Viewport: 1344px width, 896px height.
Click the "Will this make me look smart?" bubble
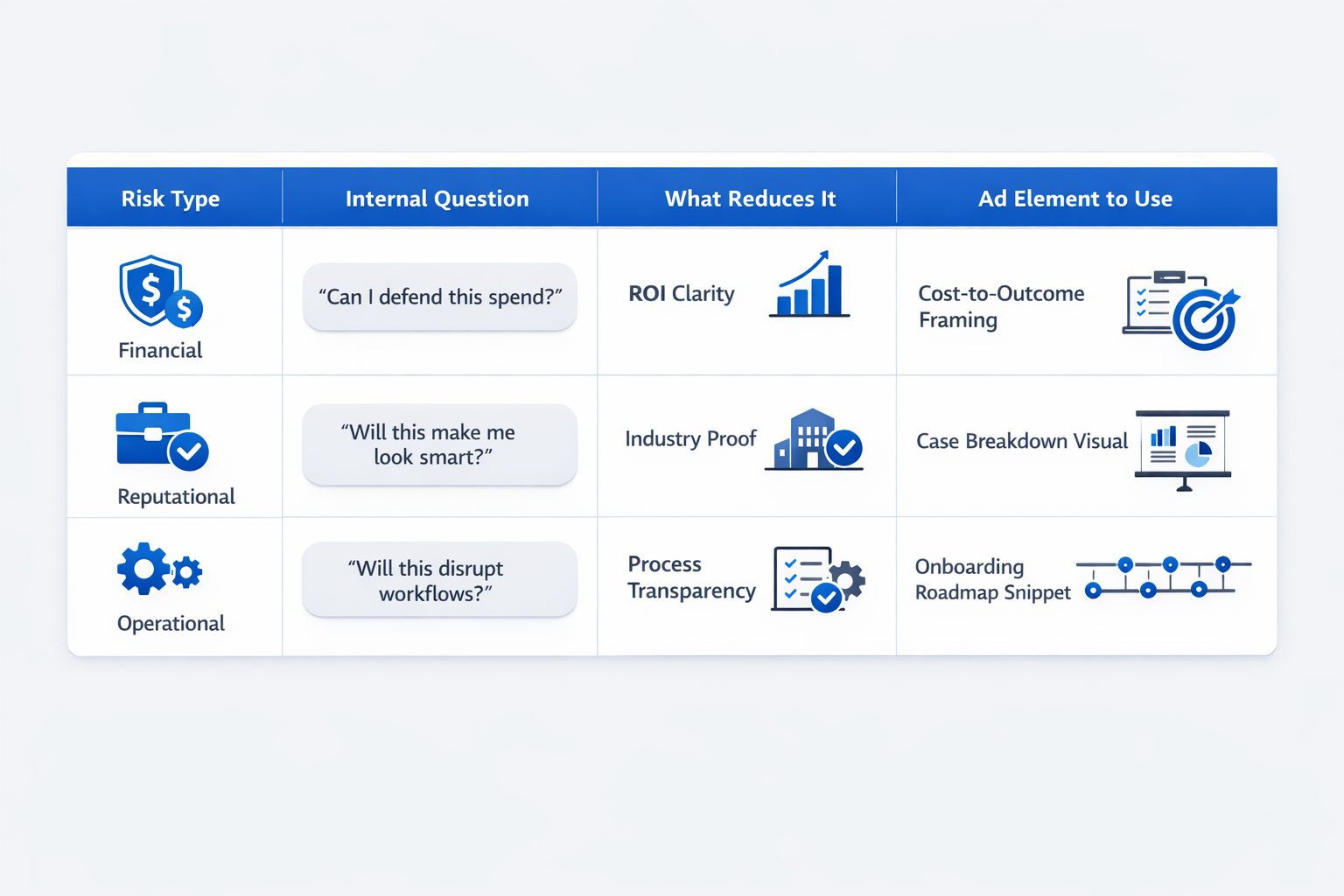(x=439, y=444)
